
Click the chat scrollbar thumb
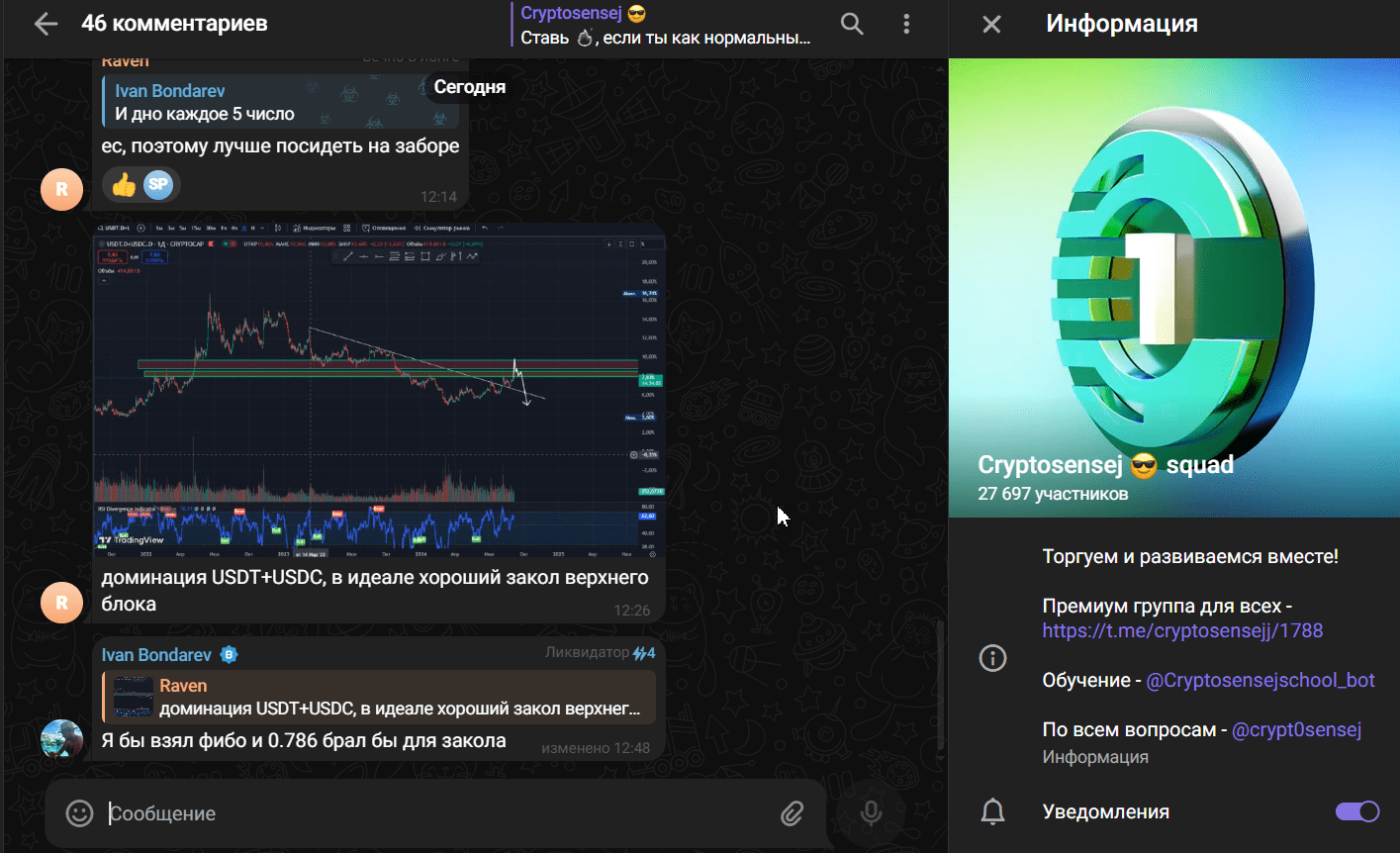tap(941, 690)
